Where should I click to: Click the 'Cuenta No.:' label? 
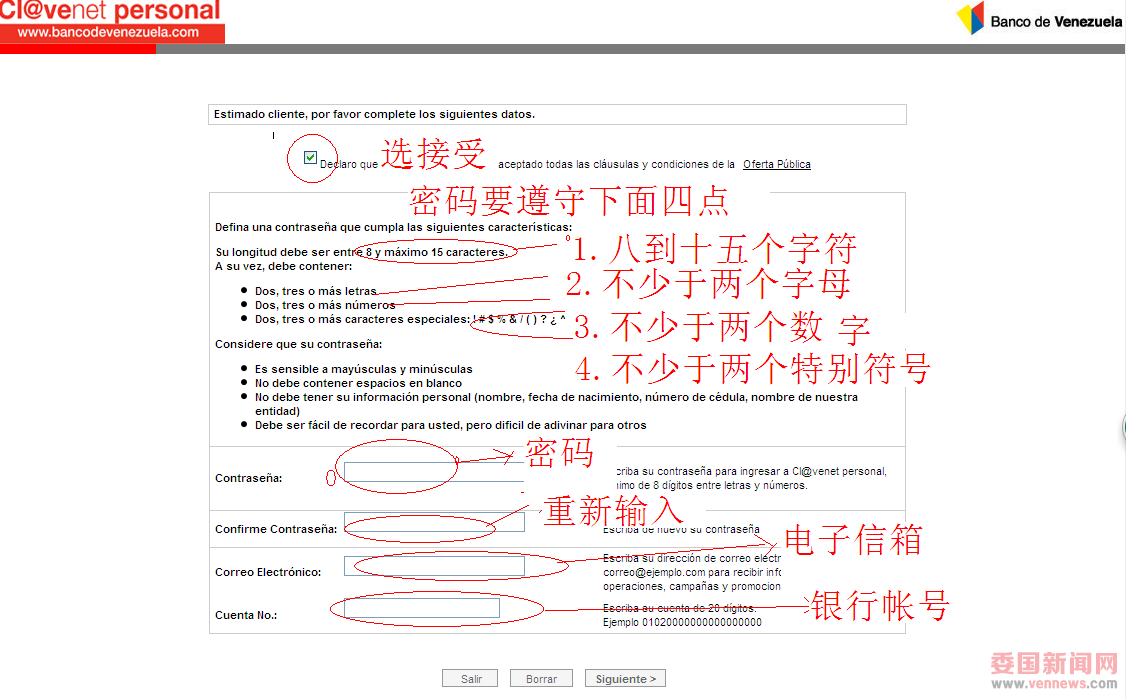pyautogui.click(x=246, y=616)
